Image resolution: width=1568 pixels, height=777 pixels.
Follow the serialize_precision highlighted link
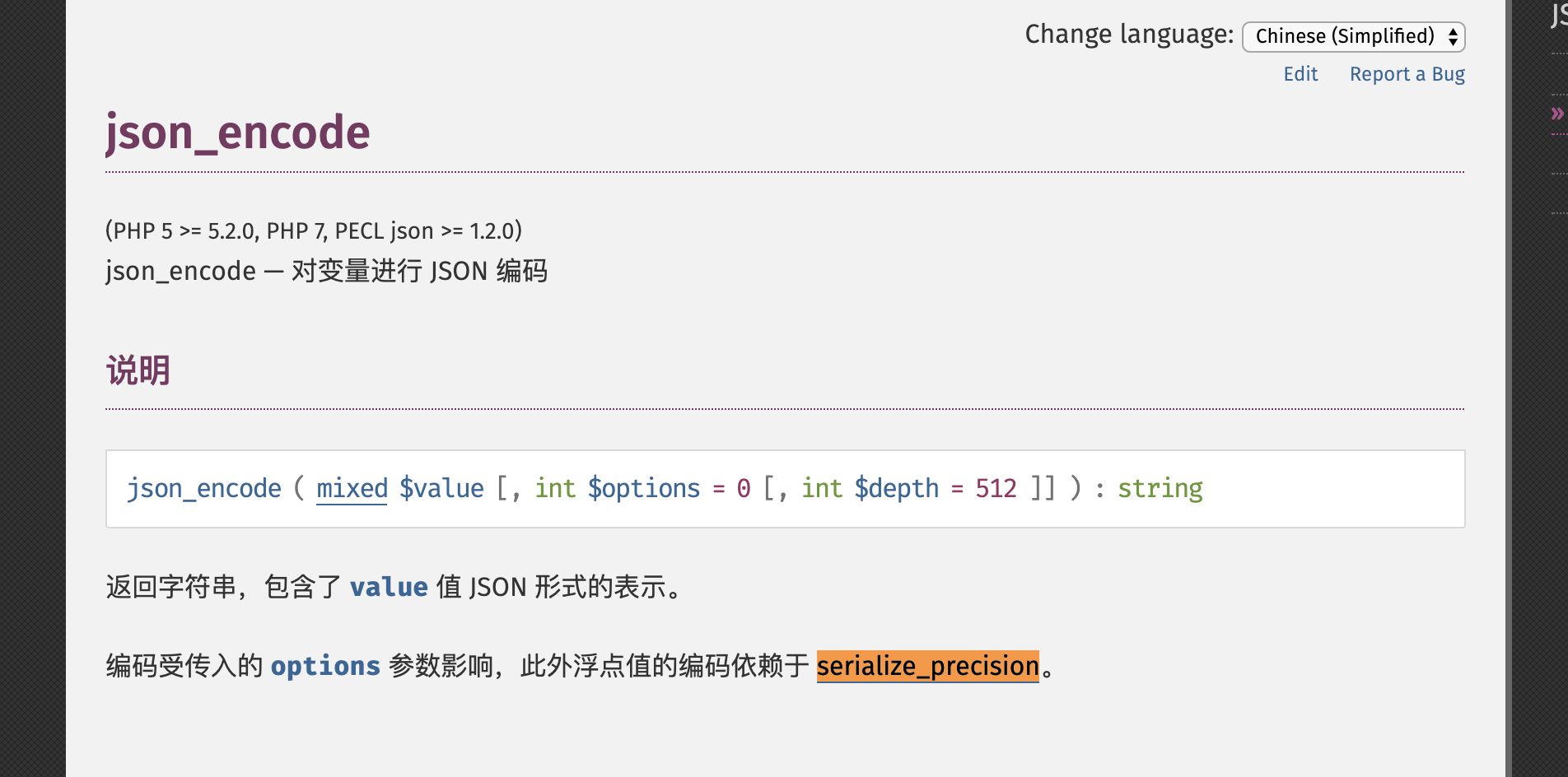(x=927, y=666)
